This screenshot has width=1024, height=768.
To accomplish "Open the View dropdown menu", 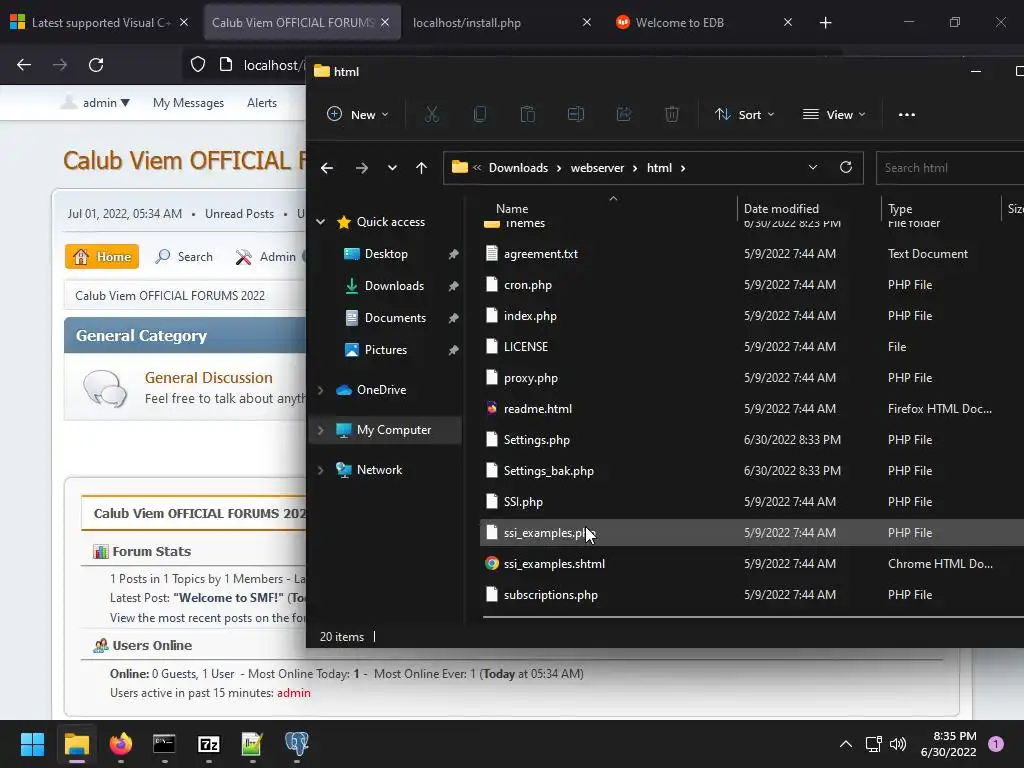I will 834,114.
